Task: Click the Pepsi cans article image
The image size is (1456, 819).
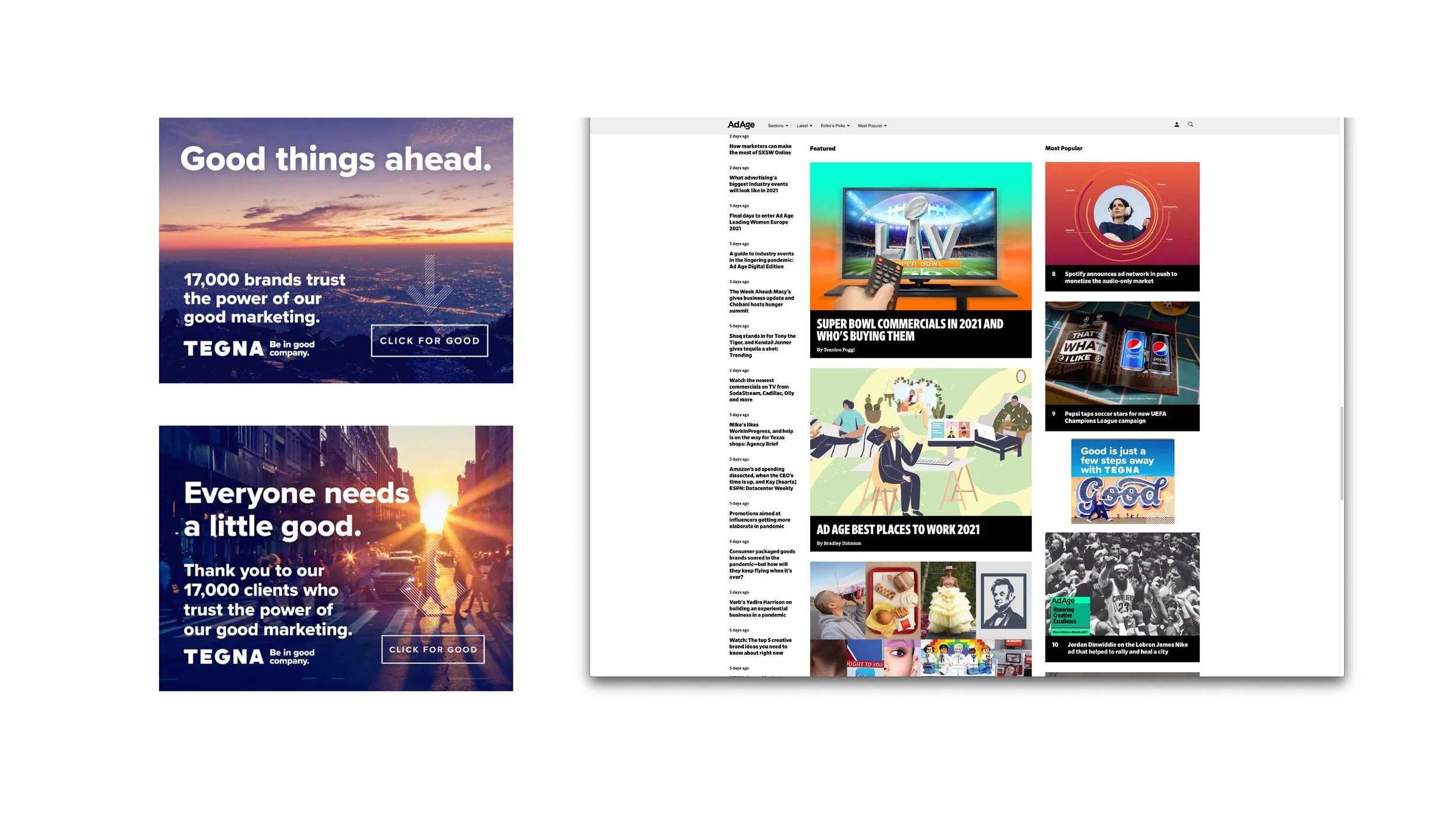Action: [x=1122, y=353]
